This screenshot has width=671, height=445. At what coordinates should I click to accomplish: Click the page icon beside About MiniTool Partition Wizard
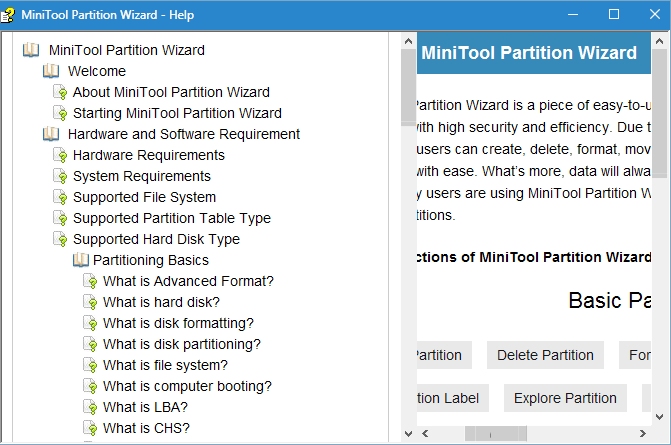point(60,92)
